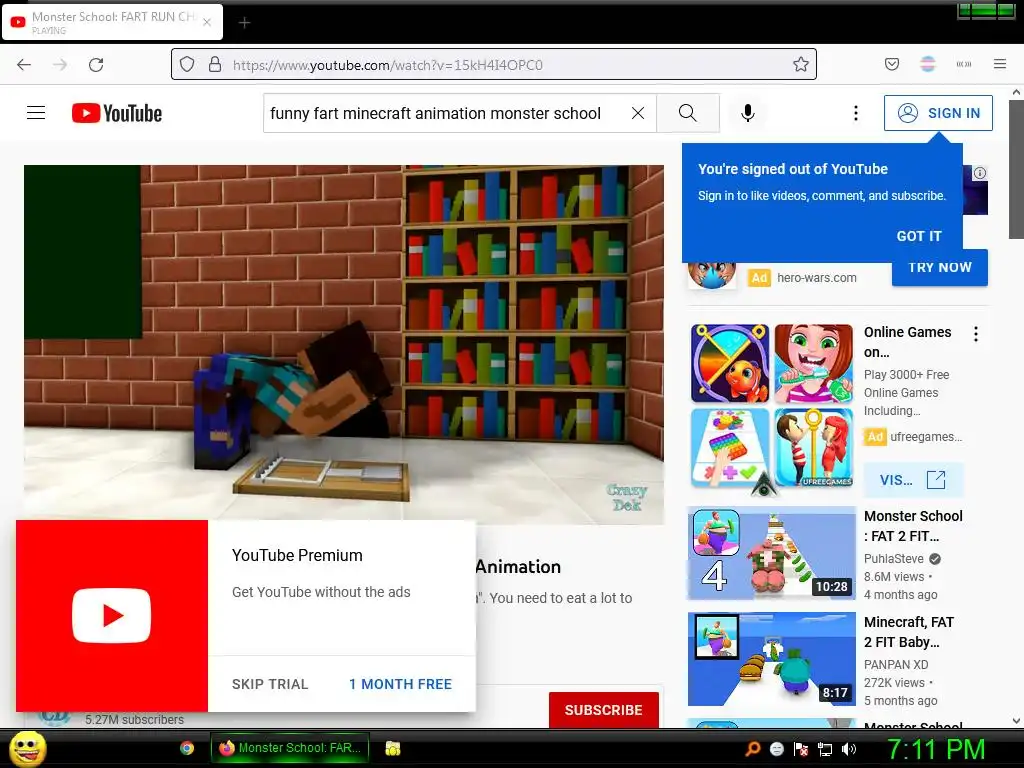The image size is (1024, 768).
Task: Play Monster School FAT 2 FIT thumbnail
Action: pyautogui.click(x=771, y=552)
